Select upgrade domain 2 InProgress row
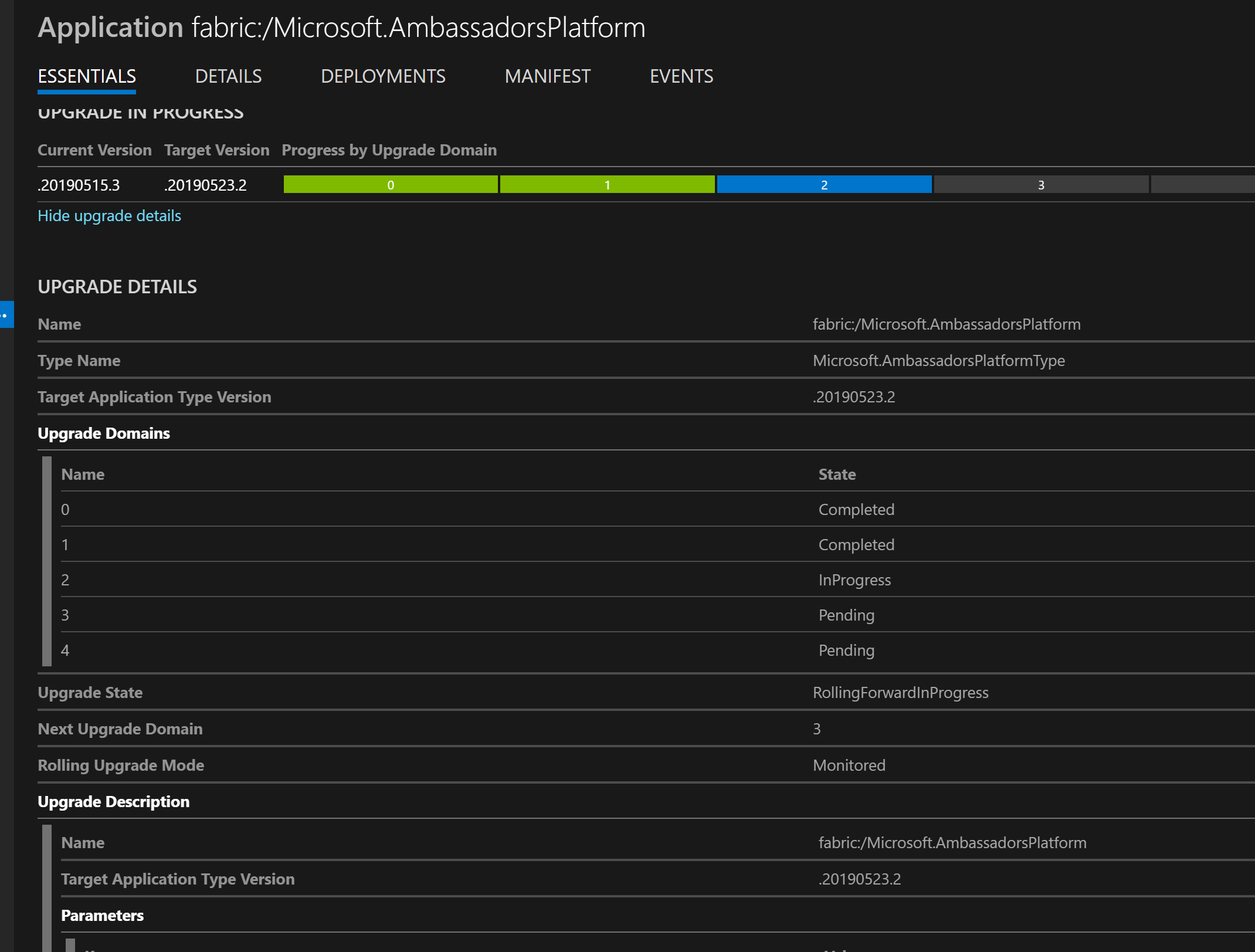 point(854,580)
